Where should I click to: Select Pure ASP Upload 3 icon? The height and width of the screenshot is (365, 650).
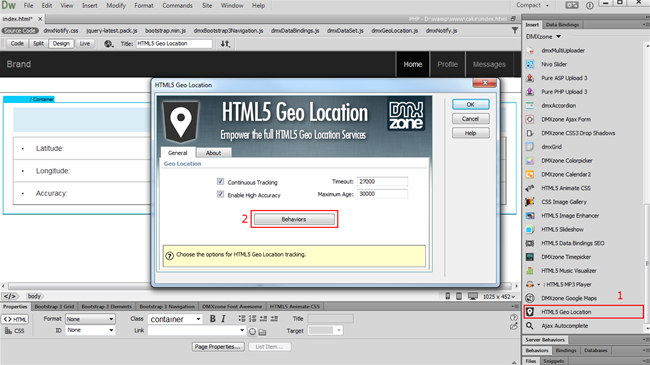[530, 78]
